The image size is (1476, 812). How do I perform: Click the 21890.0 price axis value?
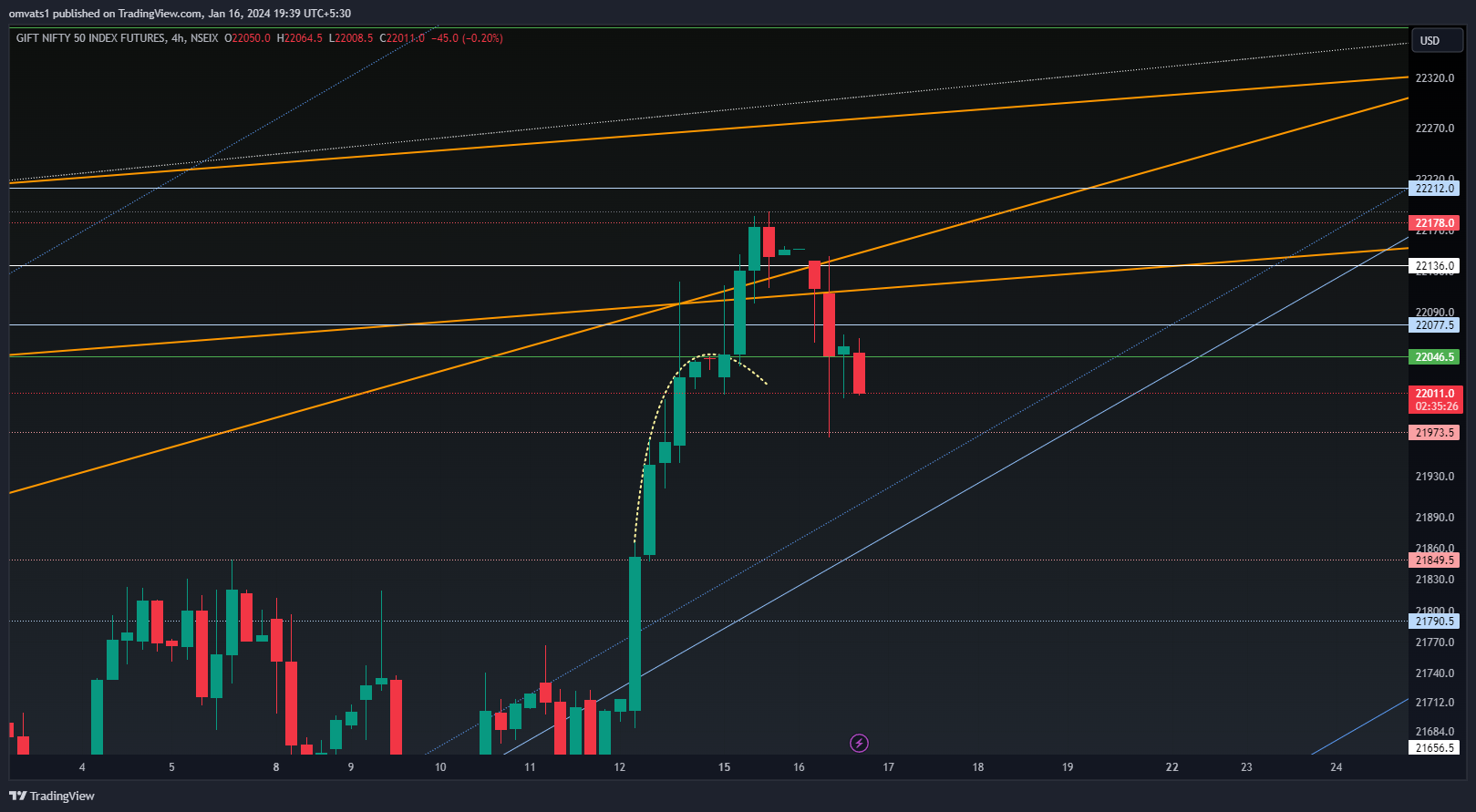1434,518
